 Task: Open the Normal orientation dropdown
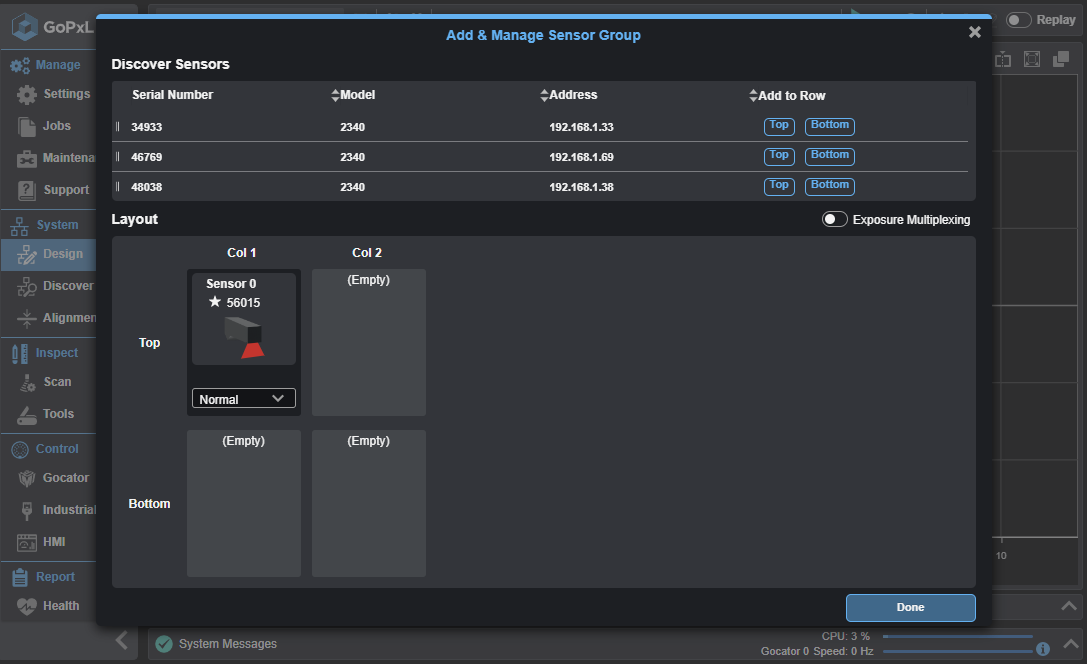pyautogui.click(x=243, y=399)
